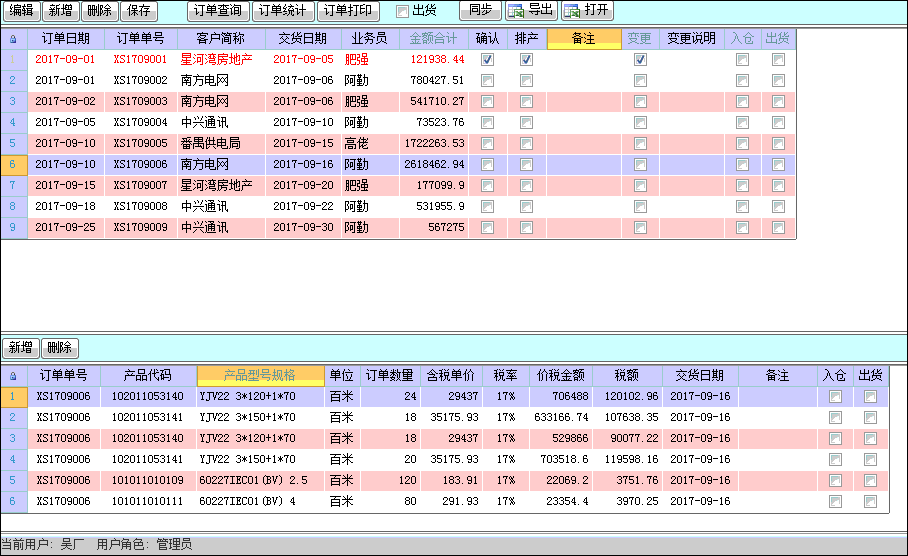Enable 入仓 checkbox for first detail row

[x=835, y=397]
